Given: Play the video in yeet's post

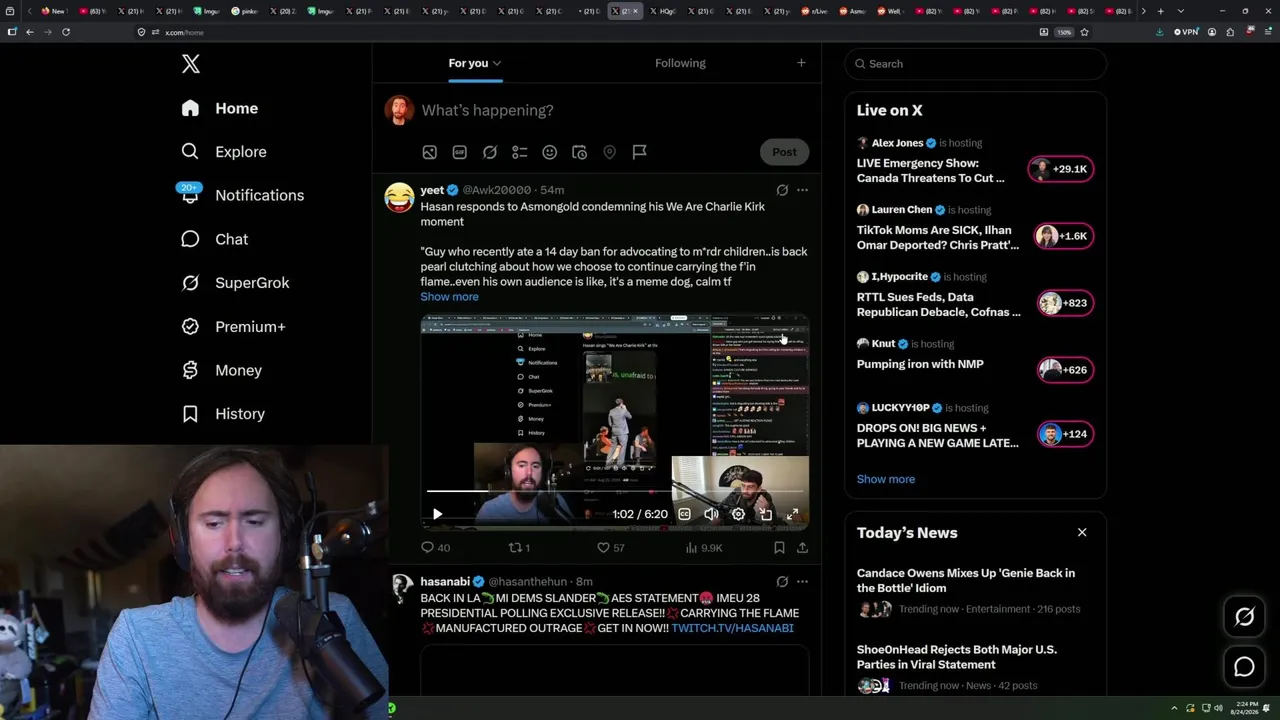Looking at the screenshot, I should click(437, 514).
